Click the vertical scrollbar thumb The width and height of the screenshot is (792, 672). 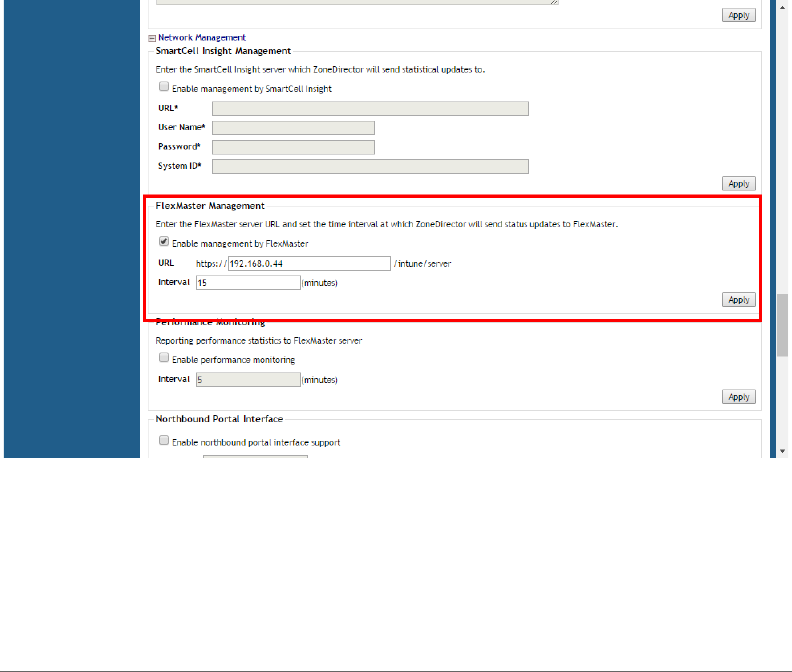click(782, 325)
